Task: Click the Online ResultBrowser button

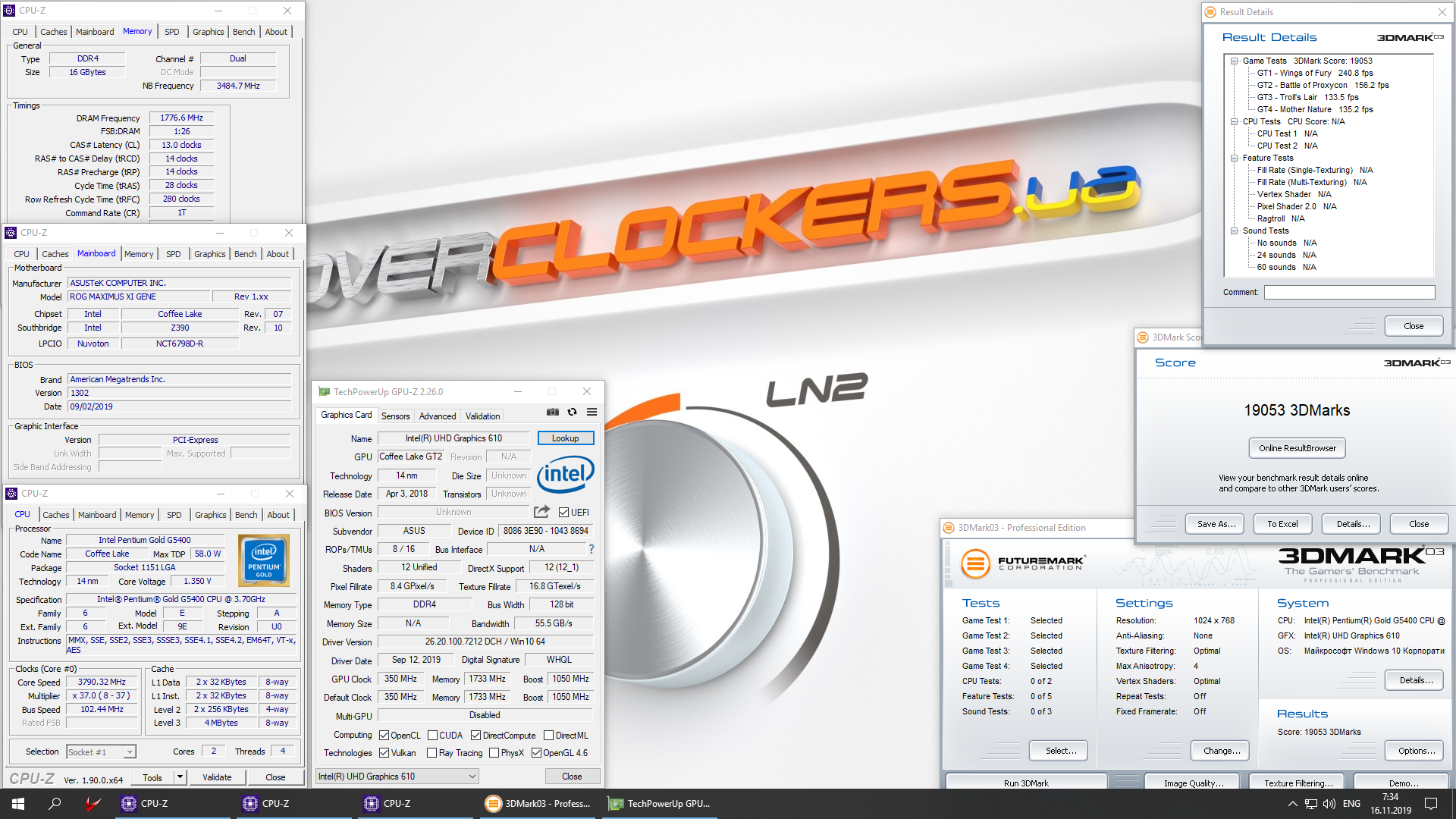Action: tap(1298, 448)
